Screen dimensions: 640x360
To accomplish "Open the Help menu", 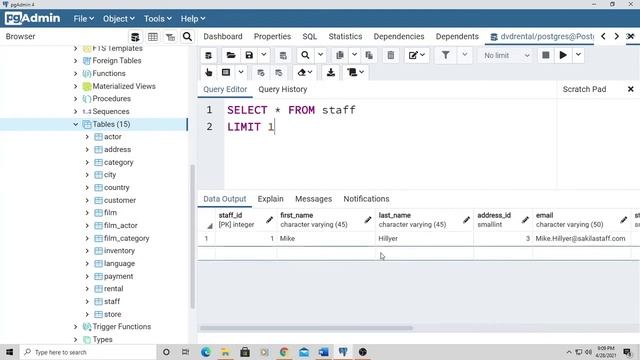I will pyautogui.click(x=193, y=19).
